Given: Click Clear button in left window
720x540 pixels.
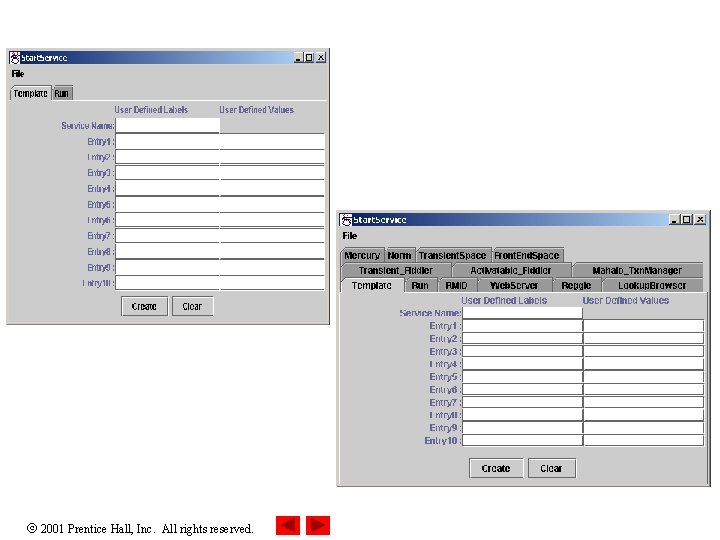Looking at the screenshot, I should click(x=192, y=306).
